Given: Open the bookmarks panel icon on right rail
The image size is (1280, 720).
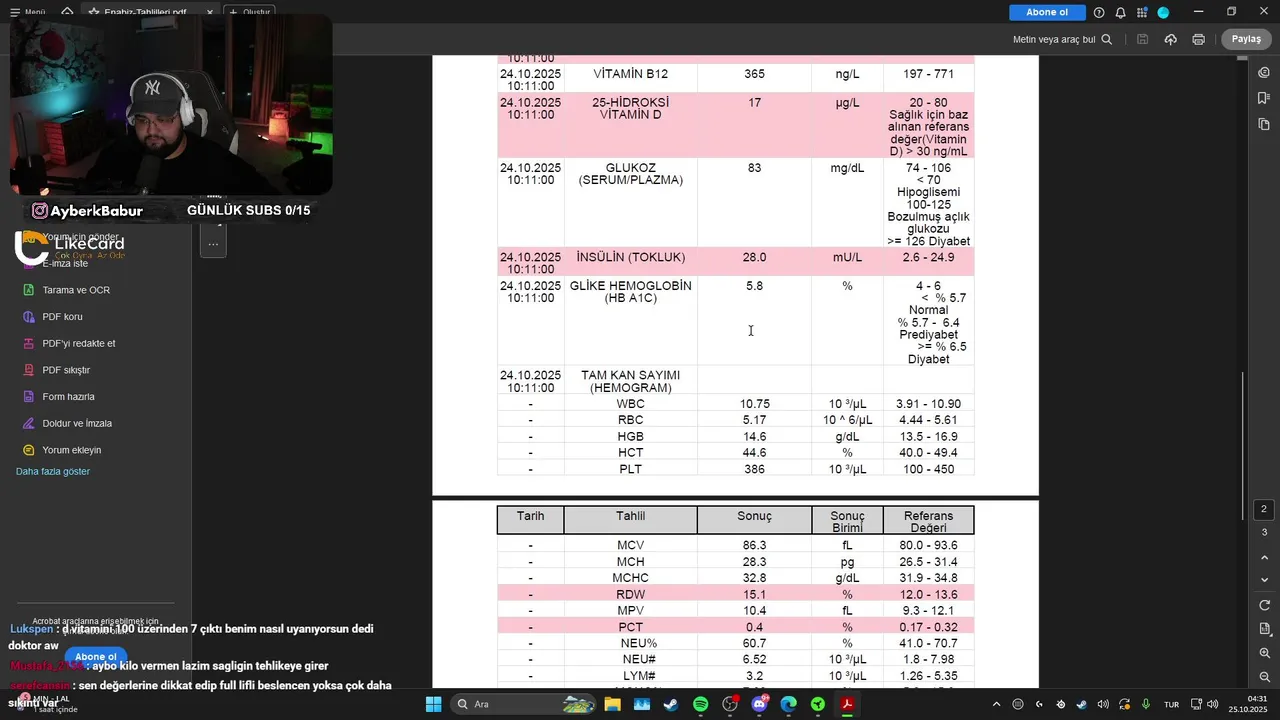Looking at the screenshot, I should (1264, 98).
